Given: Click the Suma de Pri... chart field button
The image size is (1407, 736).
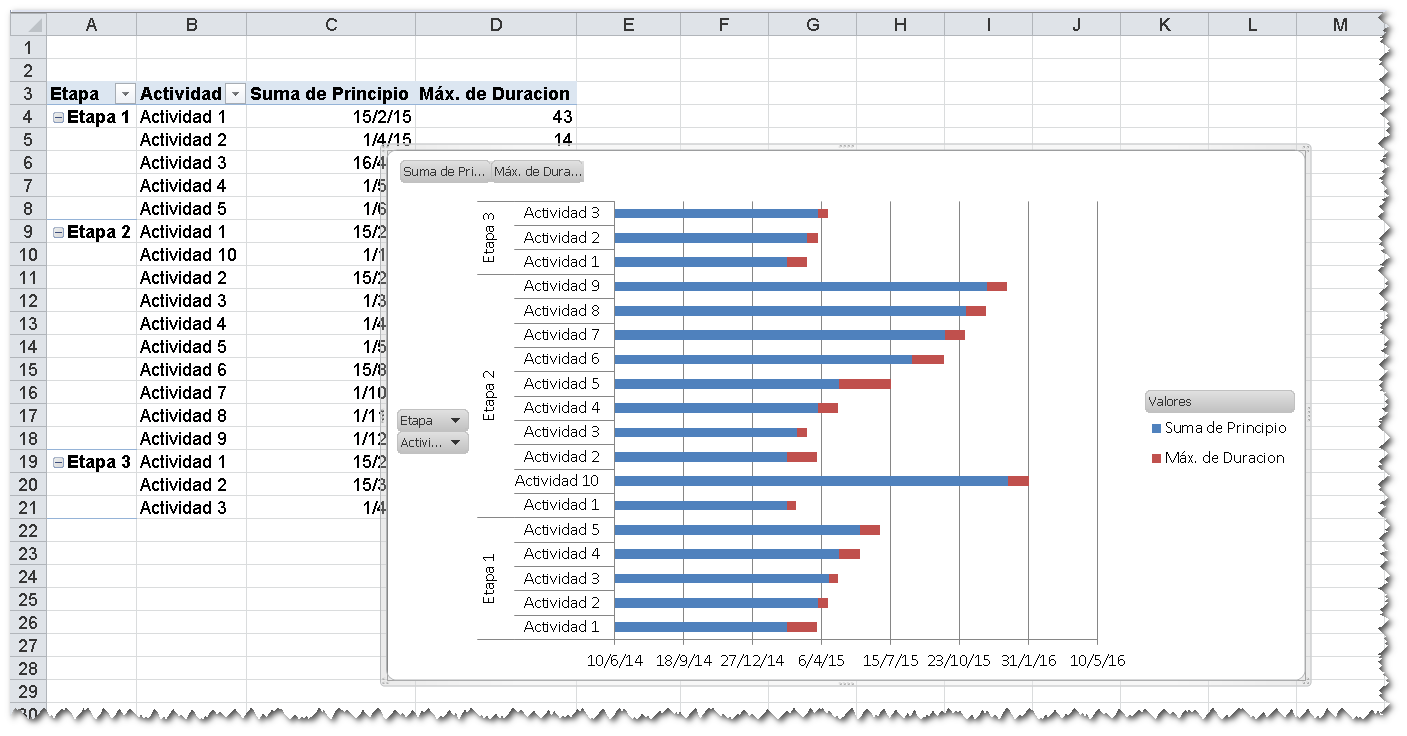Looking at the screenshot, I should click(x=445, y=172).
